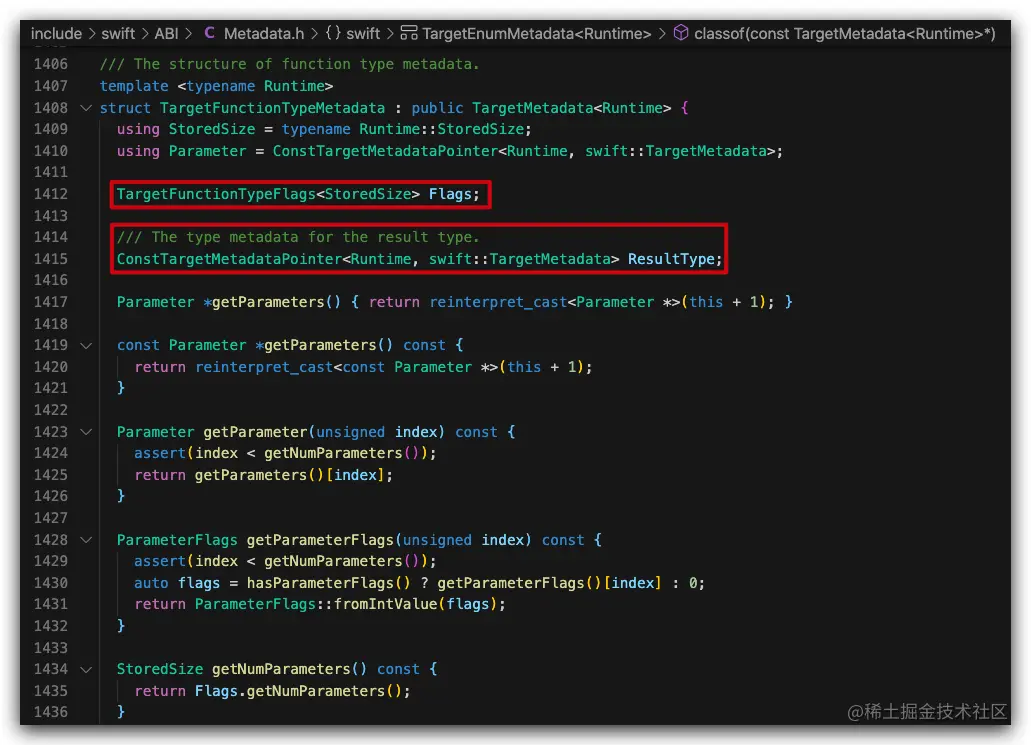Click line number 1415 in the gutter
The image size is (1031, 745).
pyautogui.click(x=51, y=259)
